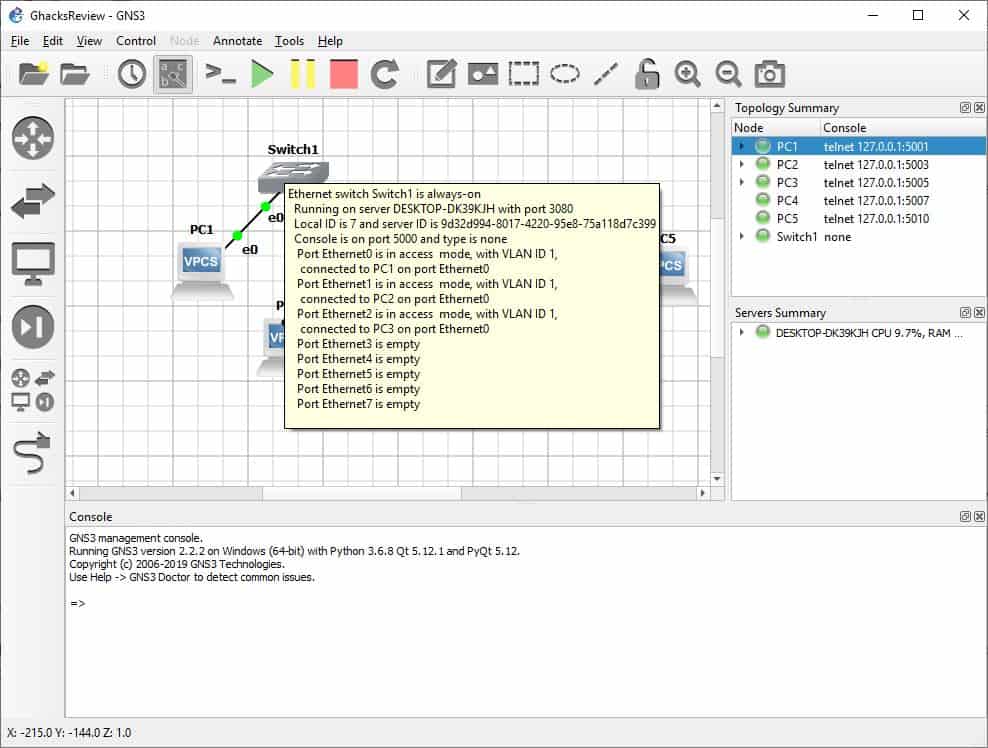988x748 pixels.
Task: Expand the PC3 node in Topology Summary
Action: [742, 183]
